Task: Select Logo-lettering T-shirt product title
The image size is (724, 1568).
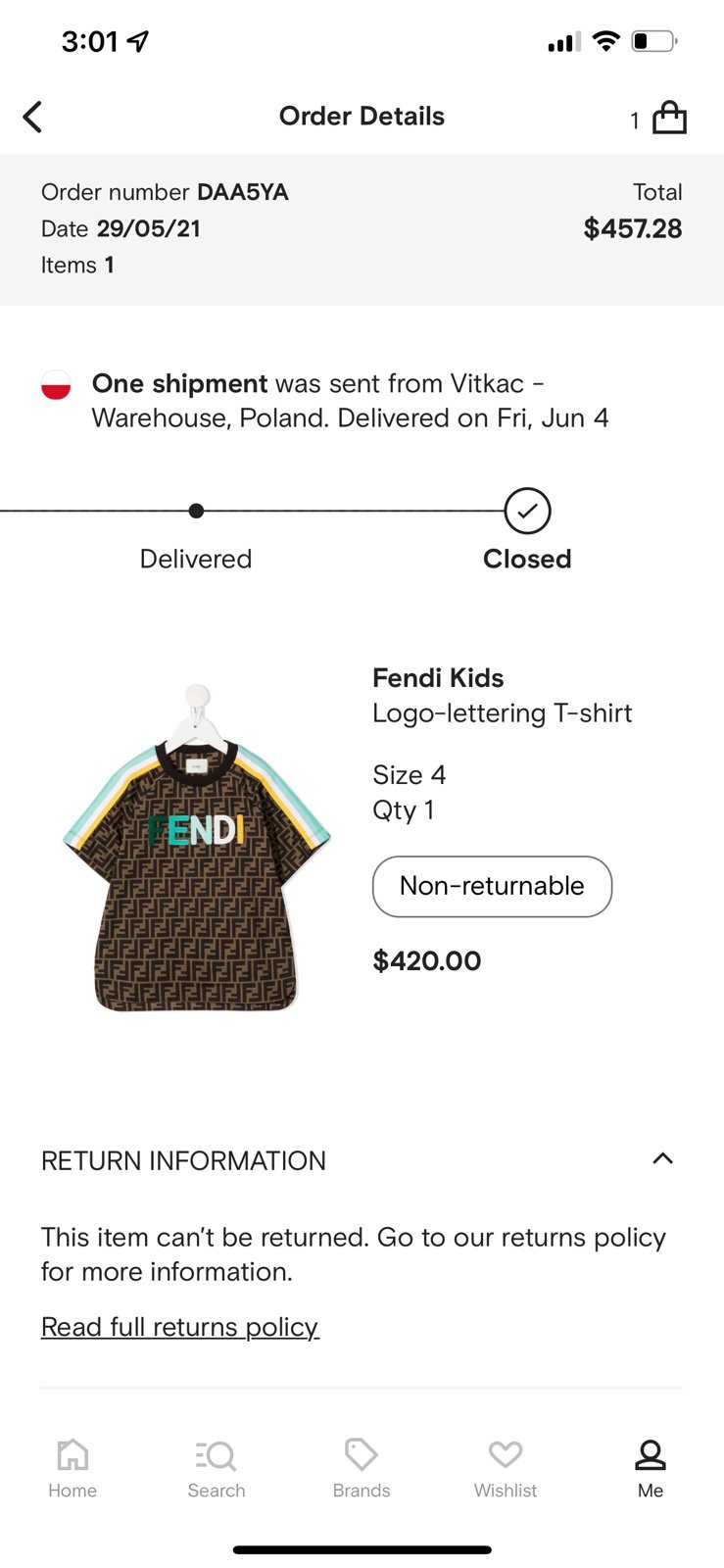Action: tap(503, 713)
